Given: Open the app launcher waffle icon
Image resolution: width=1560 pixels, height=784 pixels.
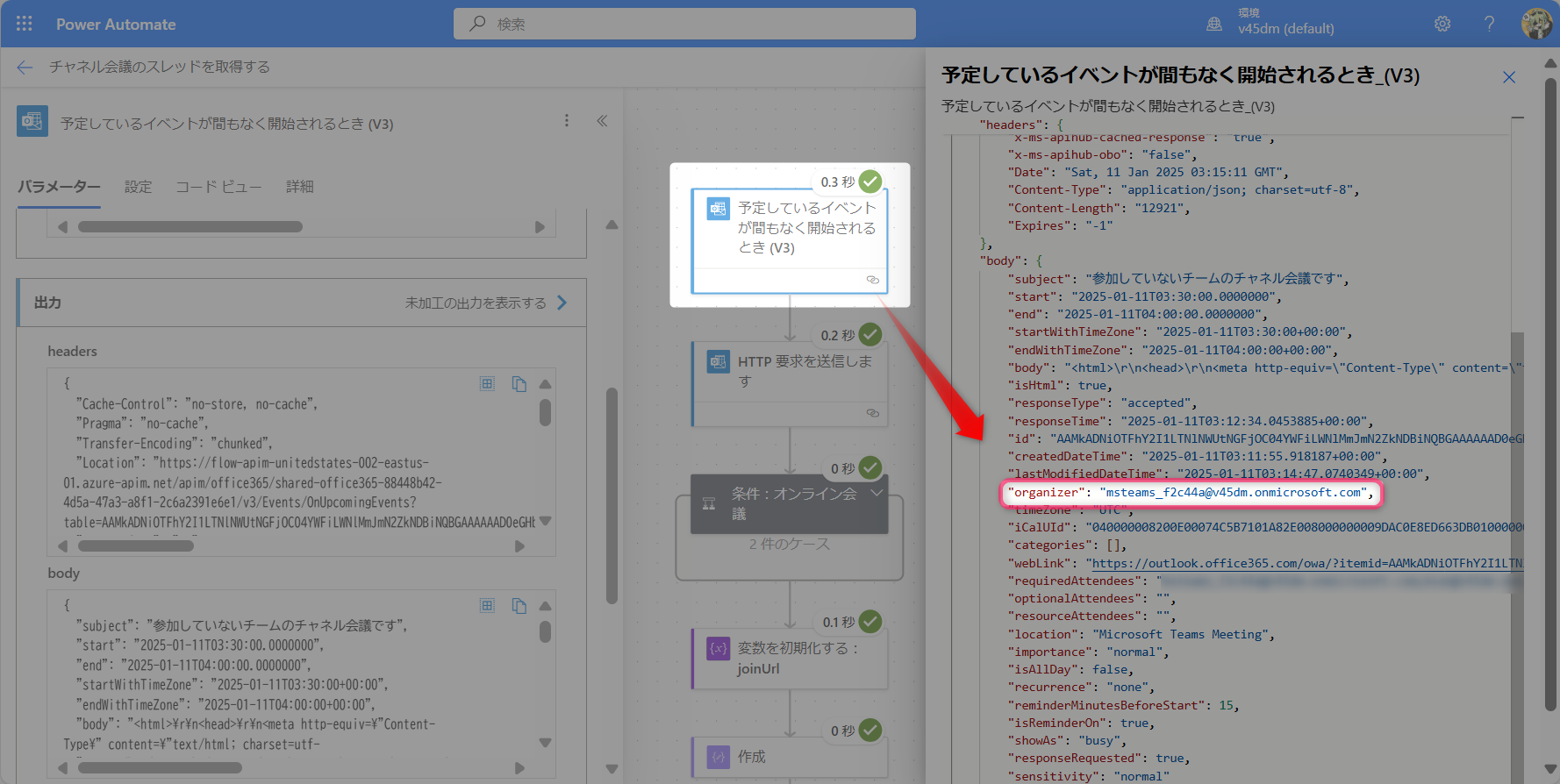Looking at the screenshot, I should (24, 24).
